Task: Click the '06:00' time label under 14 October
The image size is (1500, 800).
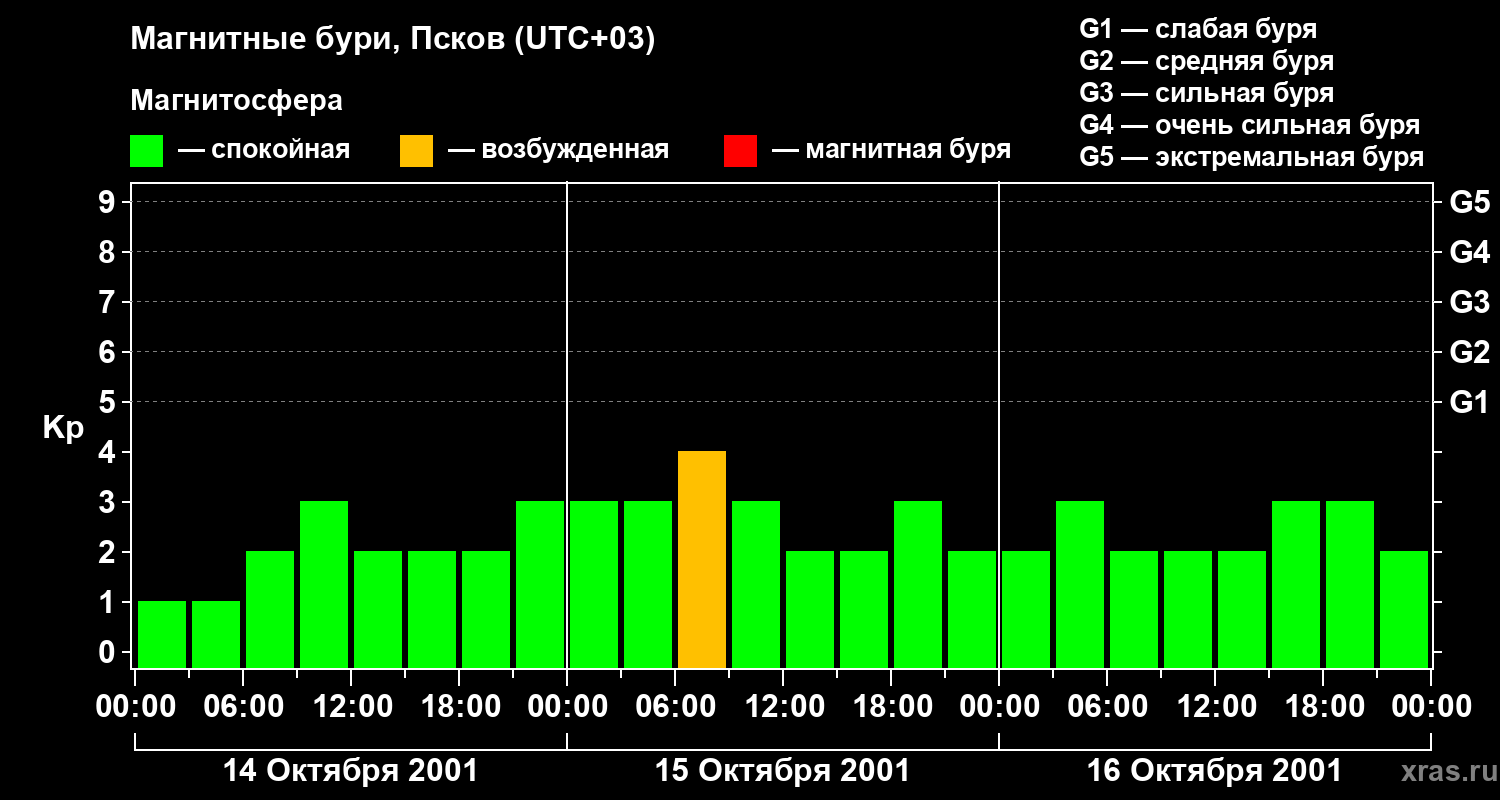Action: [x=243, y=707]
